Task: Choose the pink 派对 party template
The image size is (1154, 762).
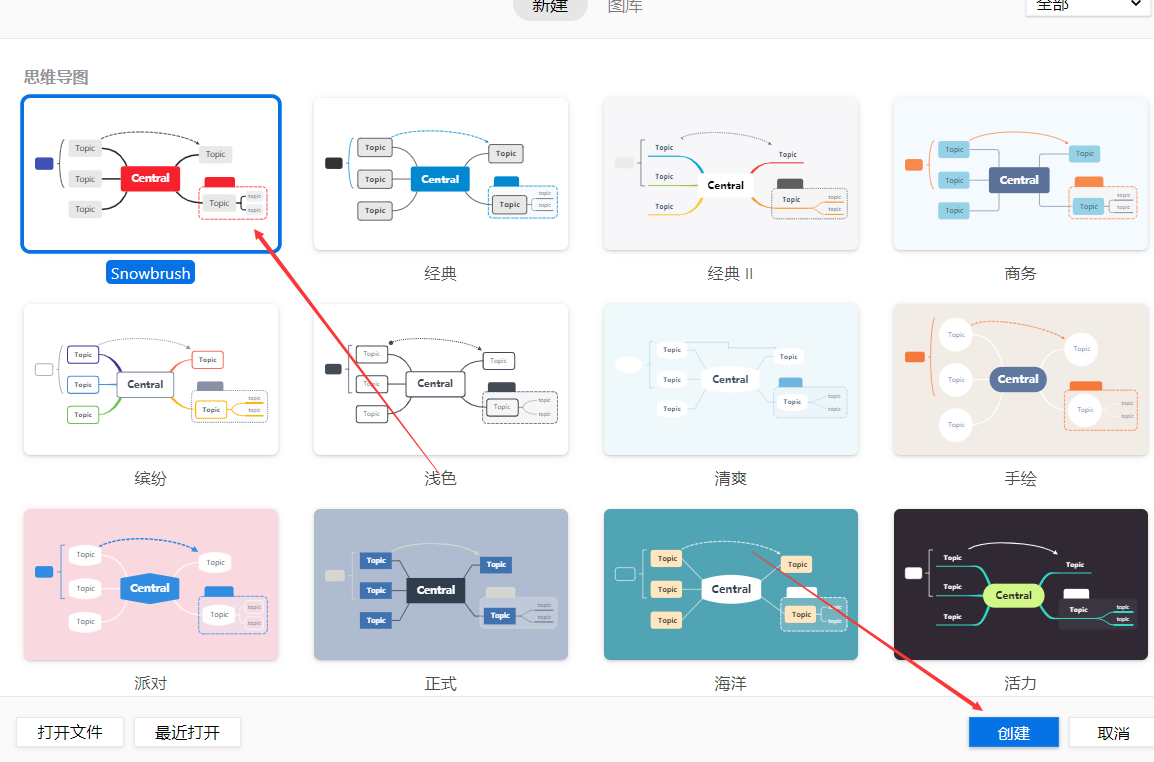Action: (150, 584)
